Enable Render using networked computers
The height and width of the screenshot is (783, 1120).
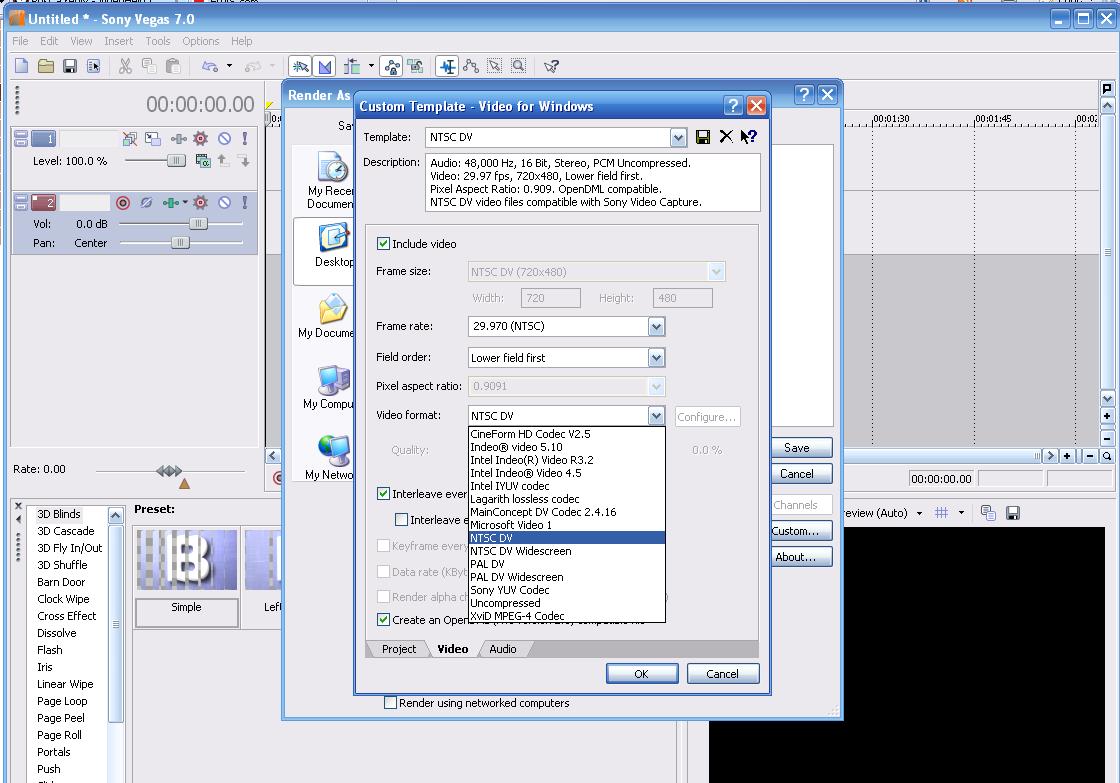(x=390, y=703)
